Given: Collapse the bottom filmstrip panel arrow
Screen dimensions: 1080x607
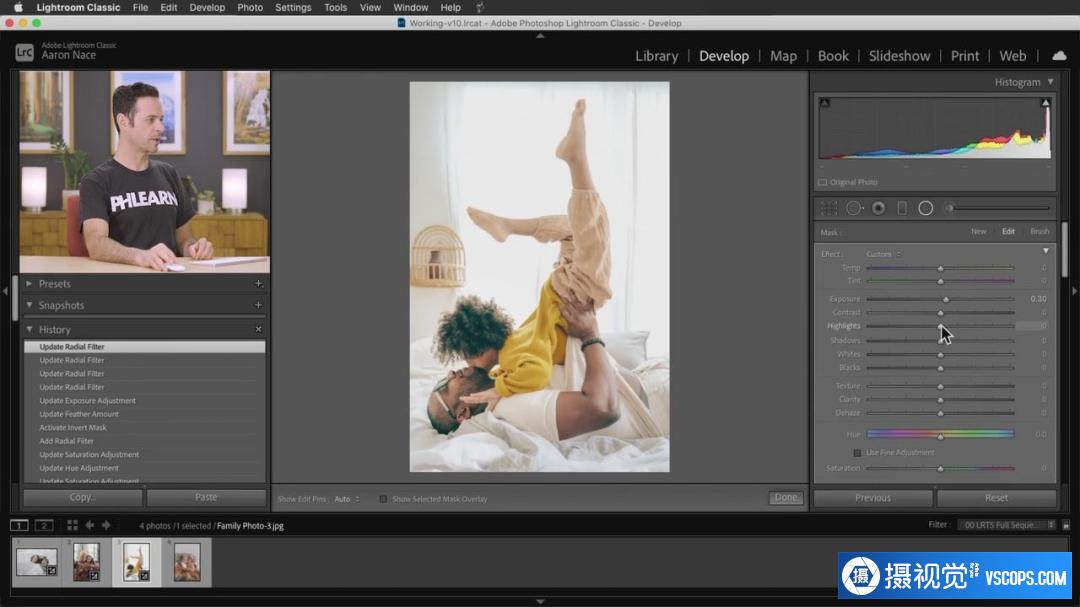Looking at the screenshot, I should click(540, 601).
